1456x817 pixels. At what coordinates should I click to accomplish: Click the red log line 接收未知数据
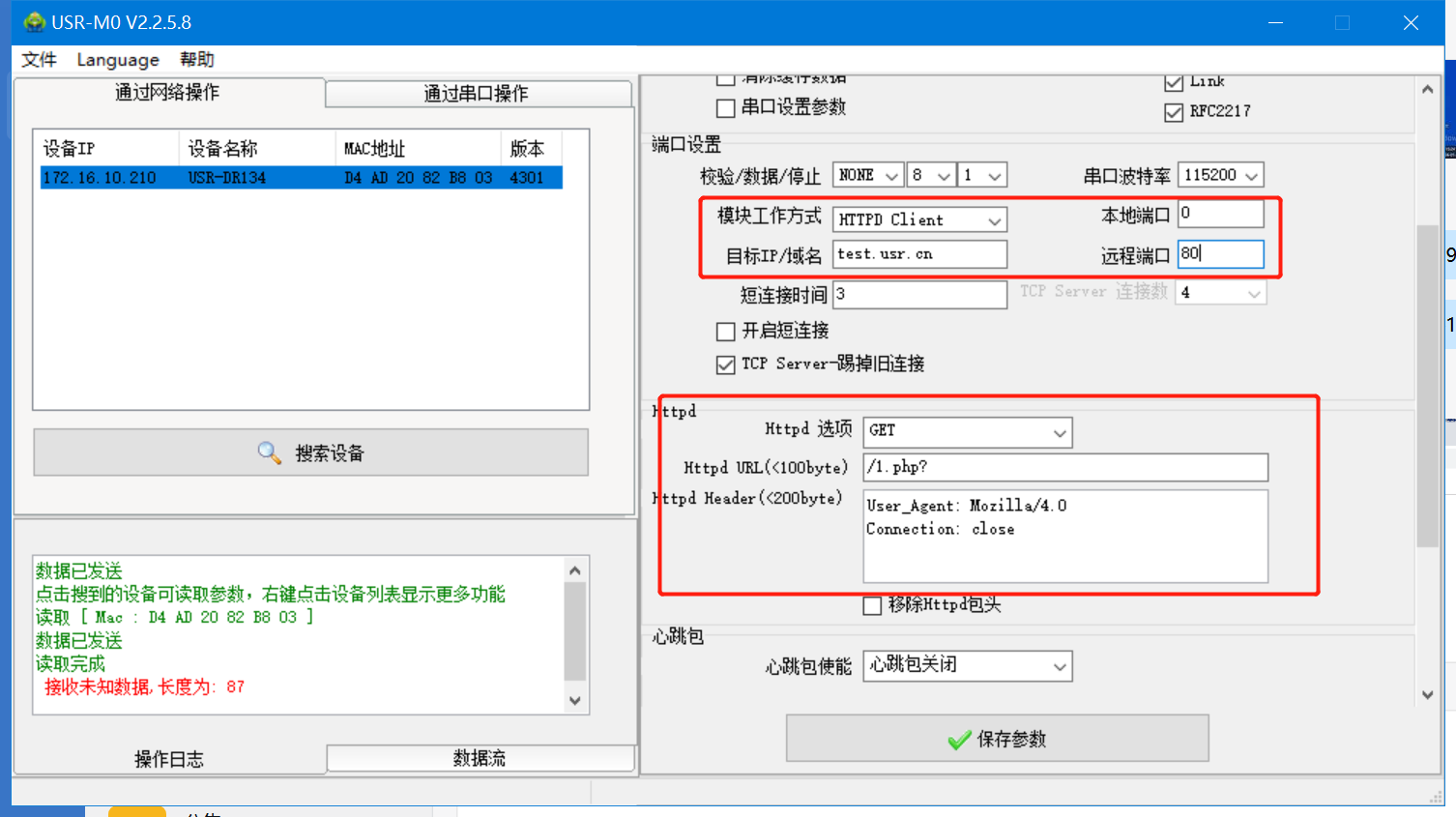click(x=144, y=687)
